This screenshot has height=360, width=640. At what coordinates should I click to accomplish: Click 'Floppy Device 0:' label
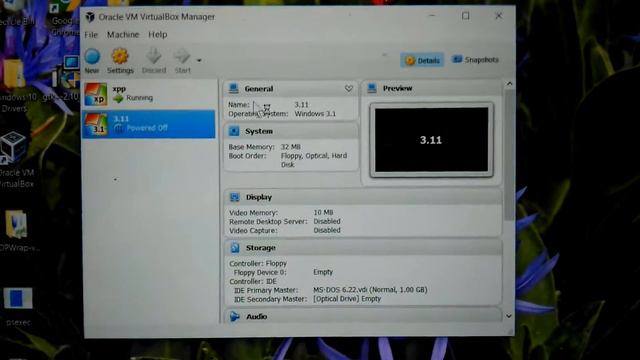point(260,272)
